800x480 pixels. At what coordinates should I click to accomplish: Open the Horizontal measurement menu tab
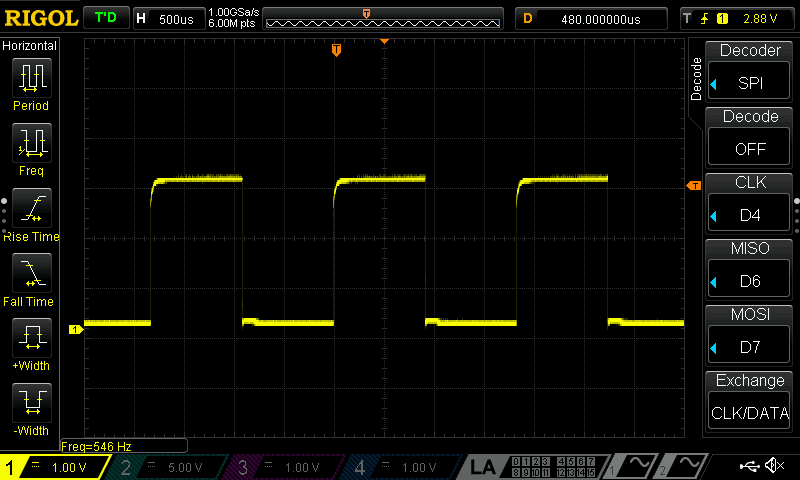click(x=30, y=46)
